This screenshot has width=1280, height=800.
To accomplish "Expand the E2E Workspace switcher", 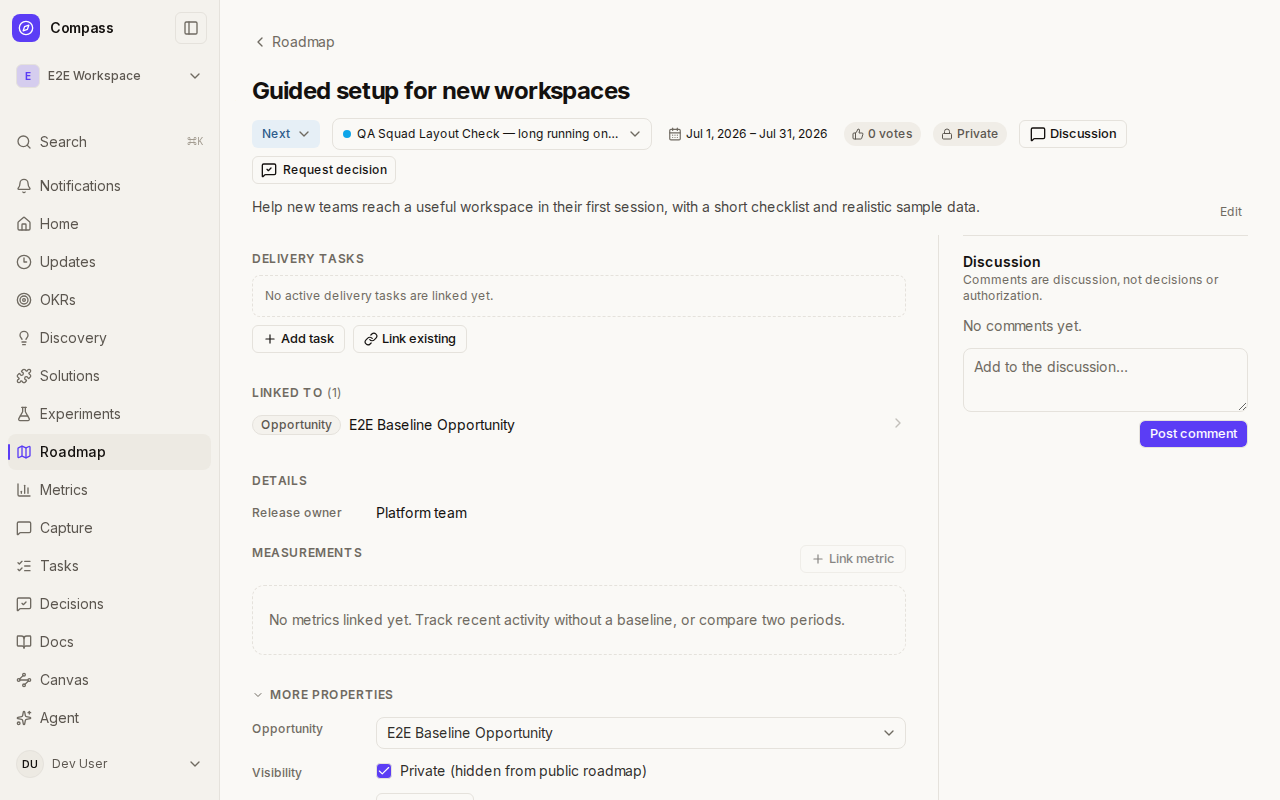I will click(109, 76).
